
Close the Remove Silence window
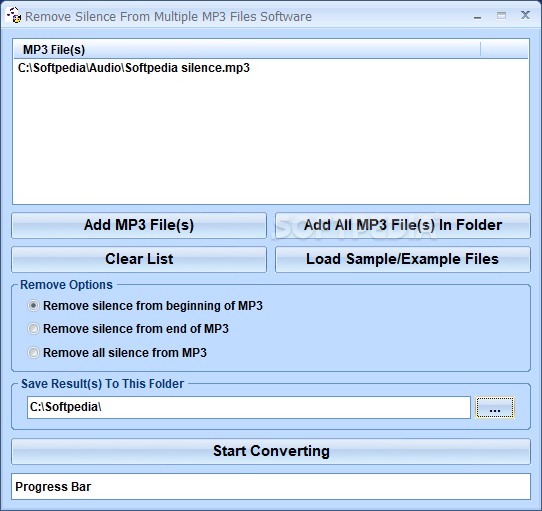point(525,15)
